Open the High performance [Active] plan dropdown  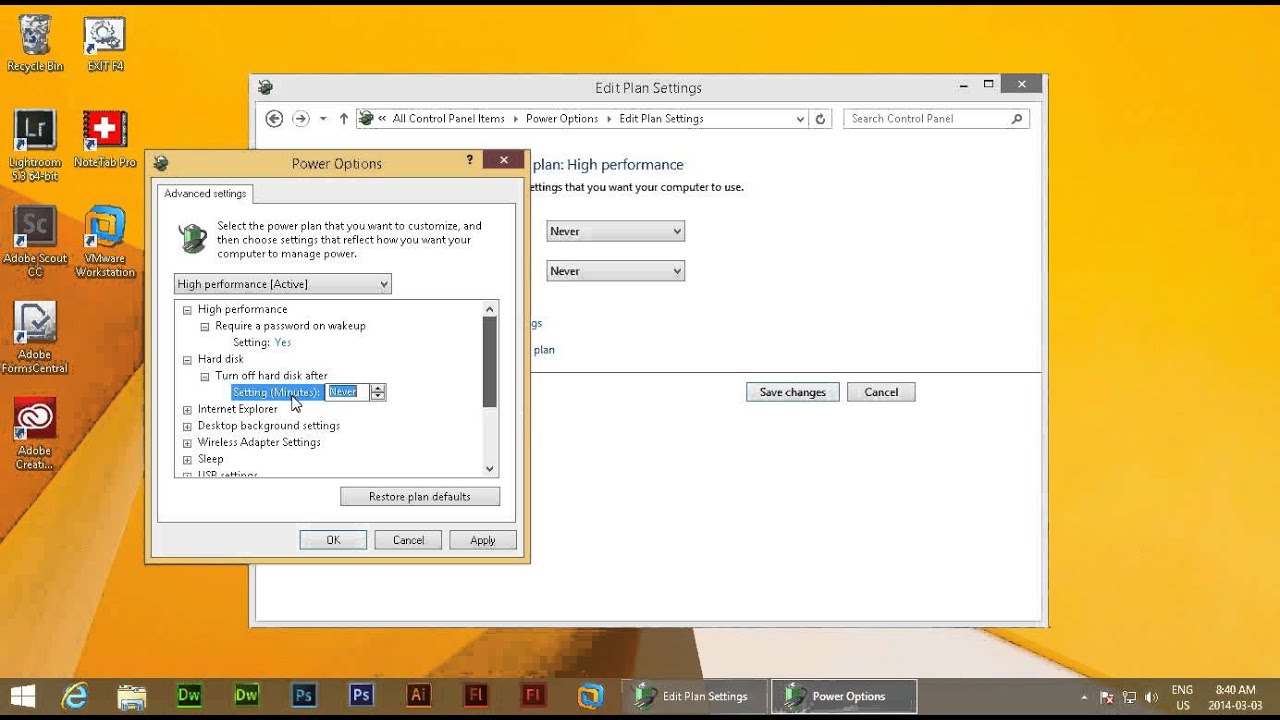(283, 284)
